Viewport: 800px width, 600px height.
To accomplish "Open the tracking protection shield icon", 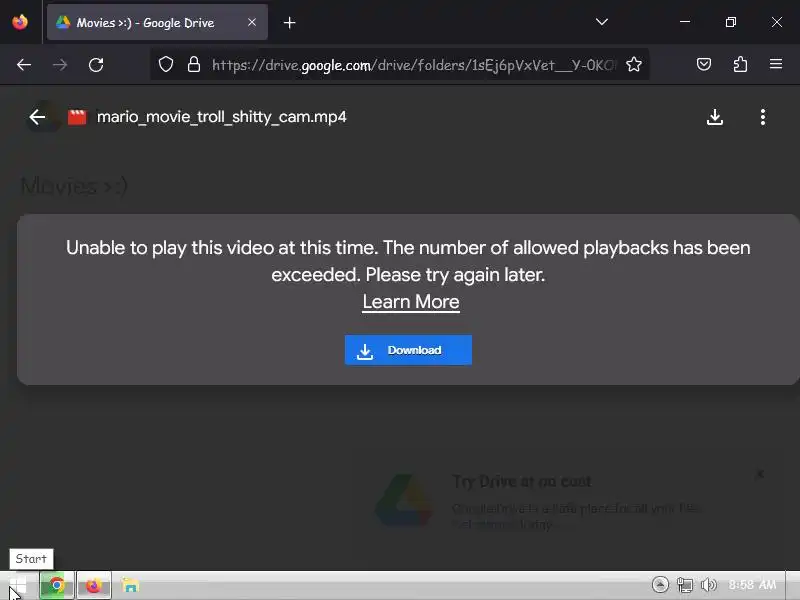I will [x=166, y=64].
